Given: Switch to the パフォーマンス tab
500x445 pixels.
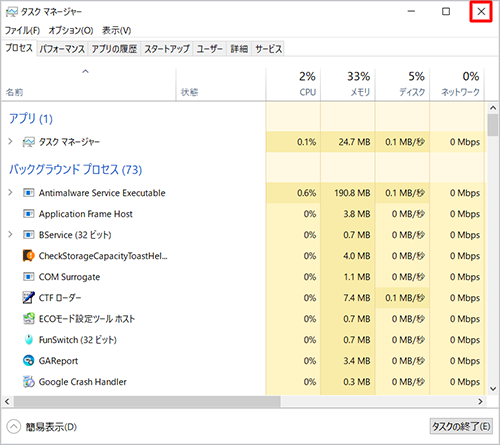Looking at the screenshot, I should tap(62, 49).
